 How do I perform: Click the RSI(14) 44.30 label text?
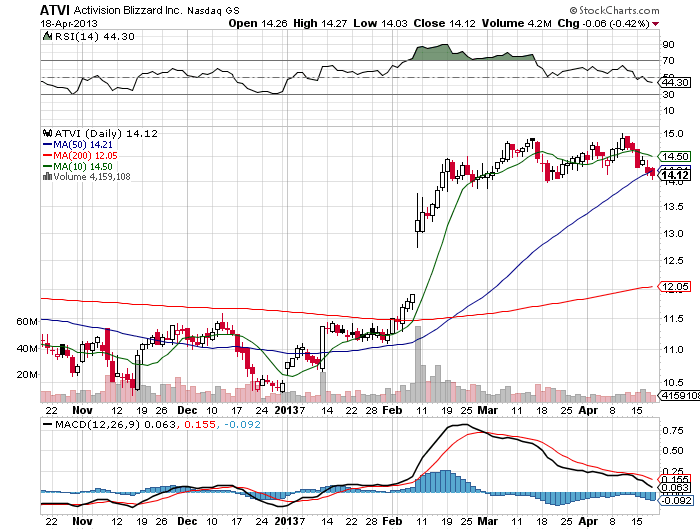(95, 37)
